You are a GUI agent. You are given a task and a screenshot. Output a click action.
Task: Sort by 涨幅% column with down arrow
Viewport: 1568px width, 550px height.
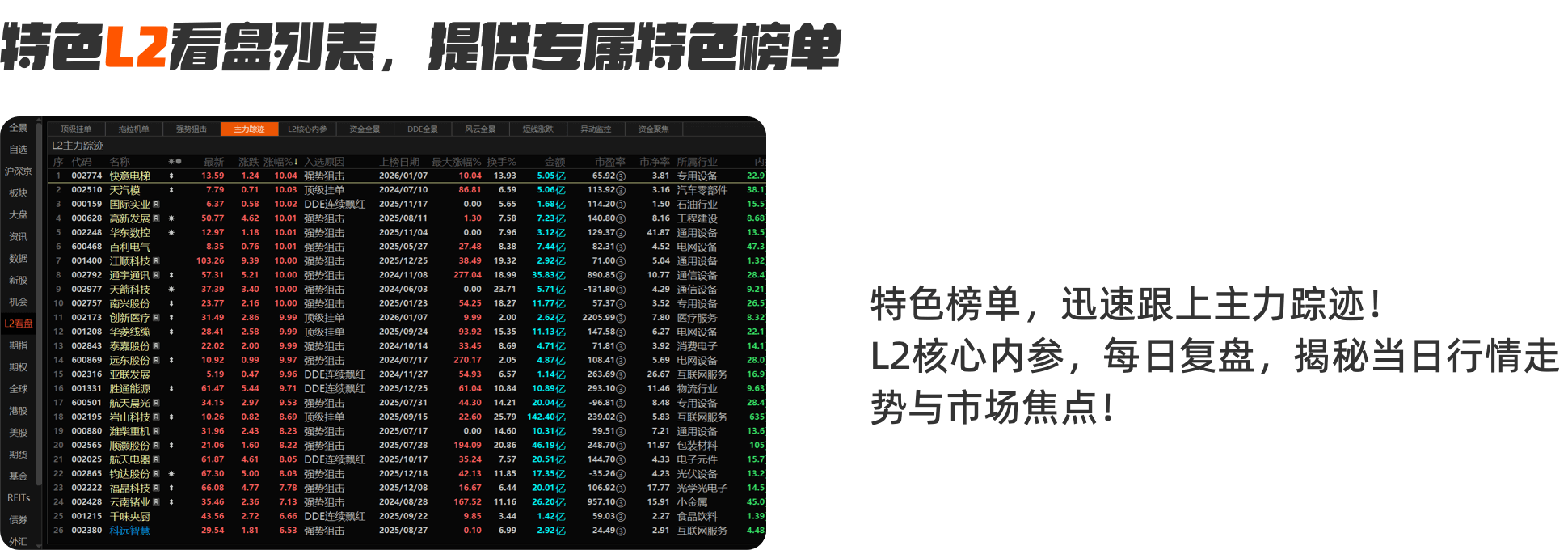click(x=280, y=162)
